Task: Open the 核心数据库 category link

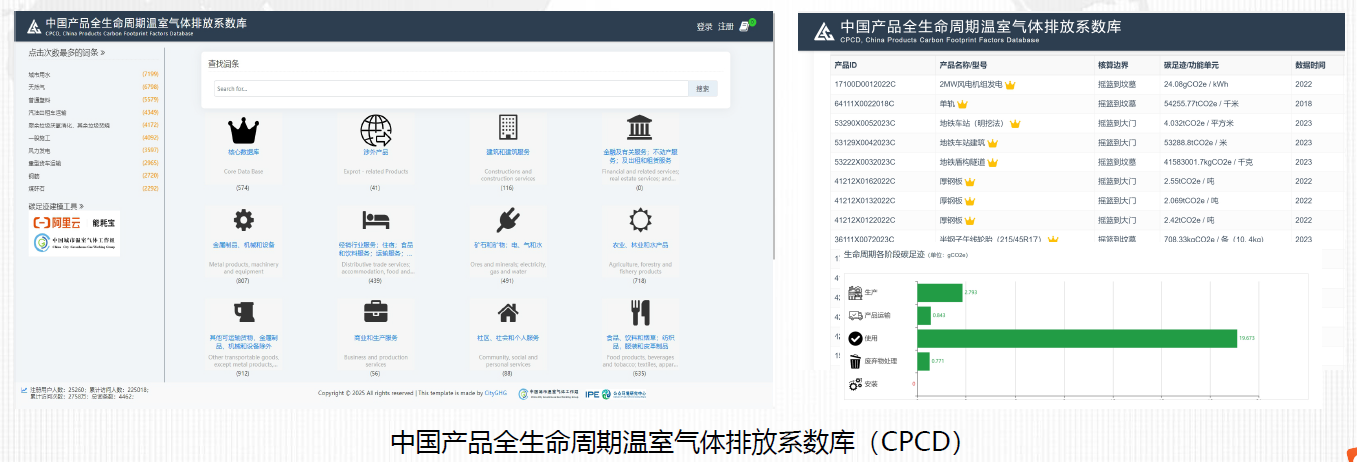Action: (x=243, y=152)
